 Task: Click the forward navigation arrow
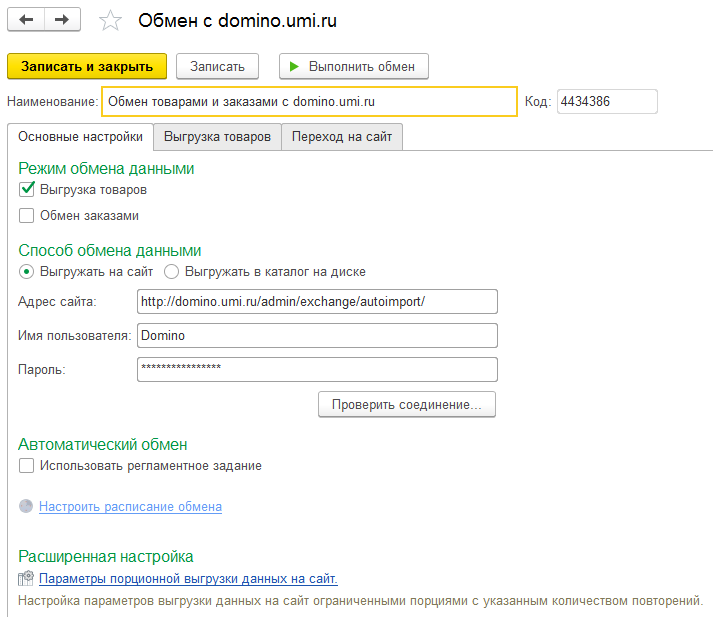pos(62,20)
